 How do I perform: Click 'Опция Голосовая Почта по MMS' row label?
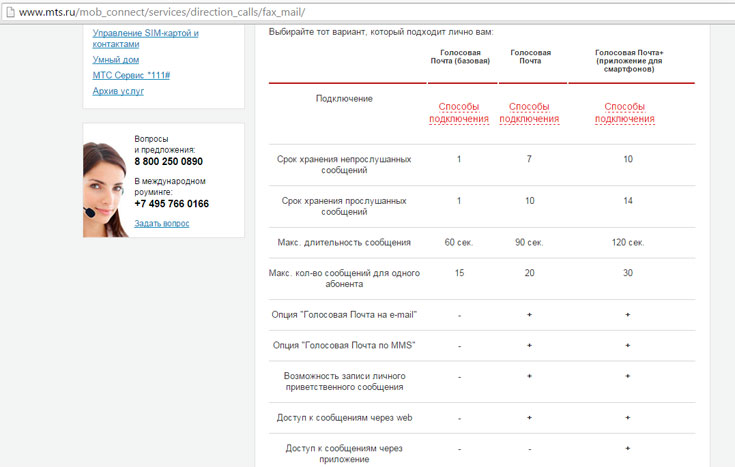344,345
